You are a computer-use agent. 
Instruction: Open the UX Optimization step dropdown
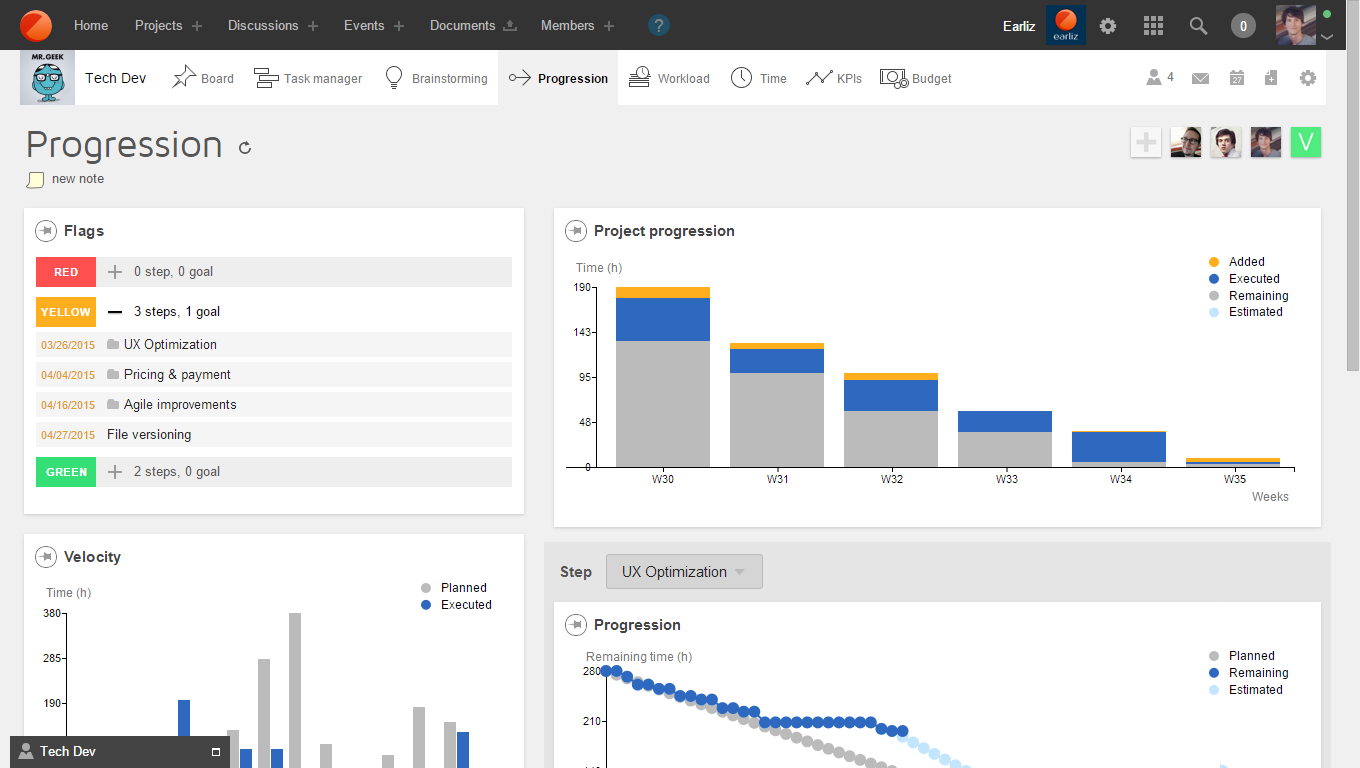pos(684,572)
